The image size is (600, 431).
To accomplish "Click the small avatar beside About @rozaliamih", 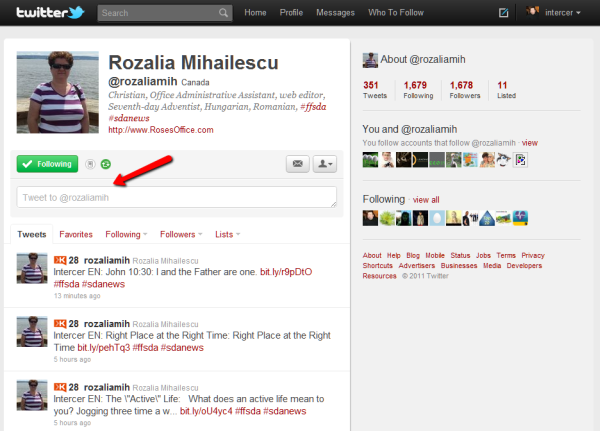I will pos(370,60).
